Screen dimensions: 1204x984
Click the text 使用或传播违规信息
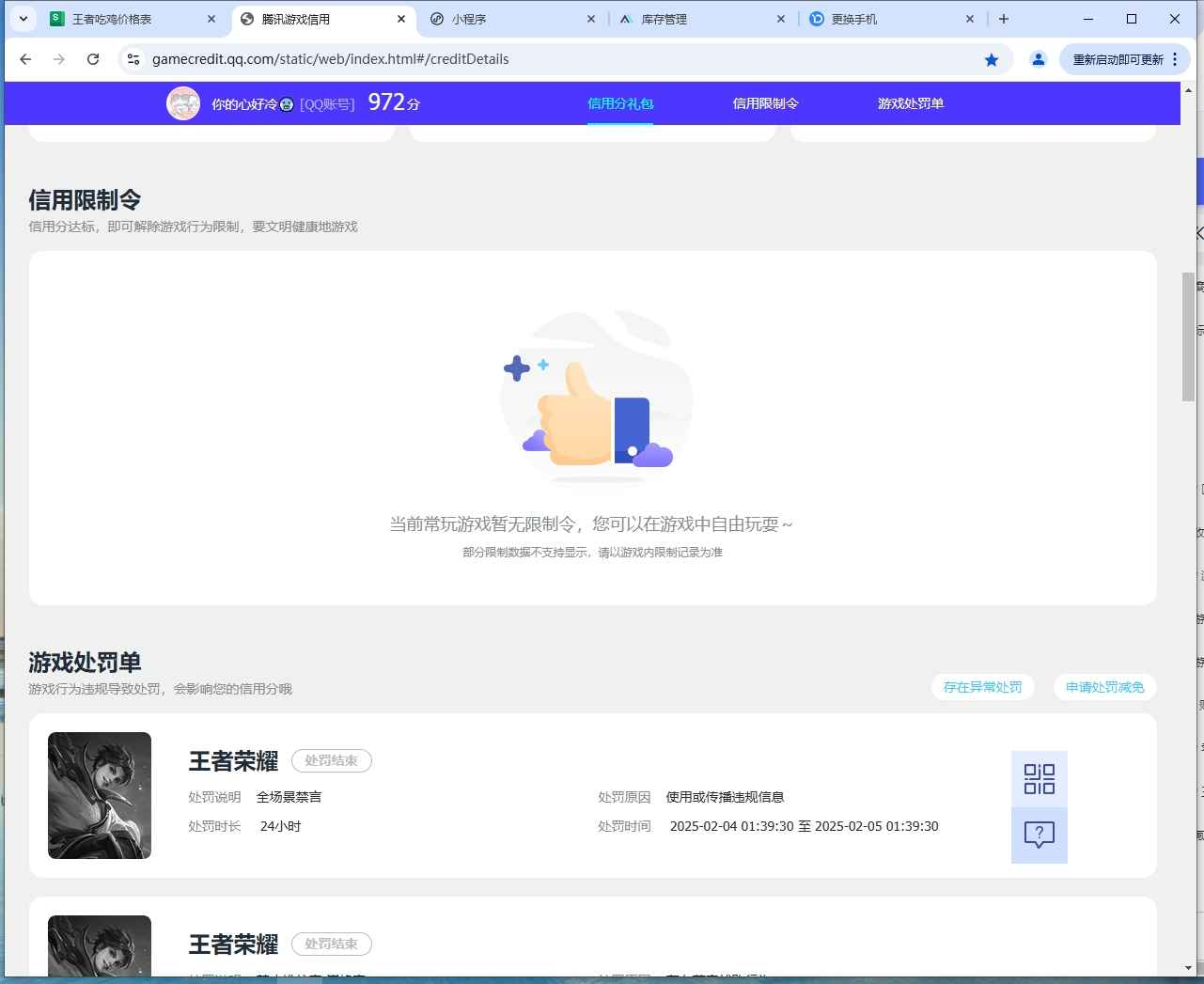725,797
